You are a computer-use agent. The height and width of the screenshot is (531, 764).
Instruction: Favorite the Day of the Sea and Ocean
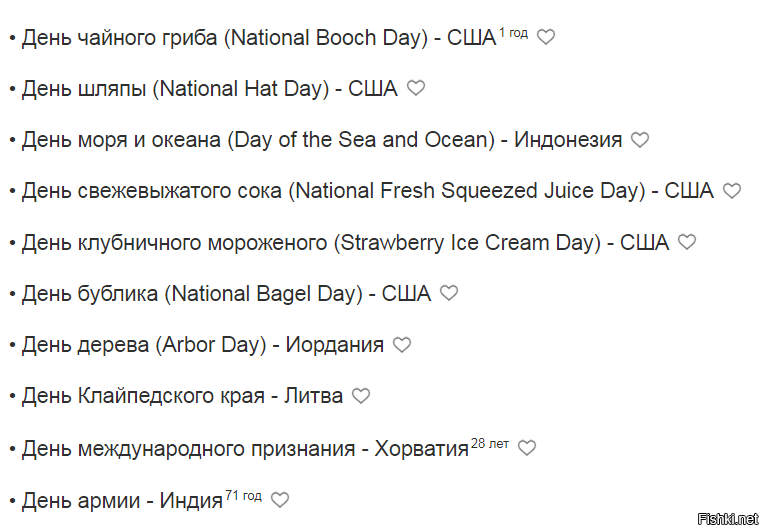point(640,140)
